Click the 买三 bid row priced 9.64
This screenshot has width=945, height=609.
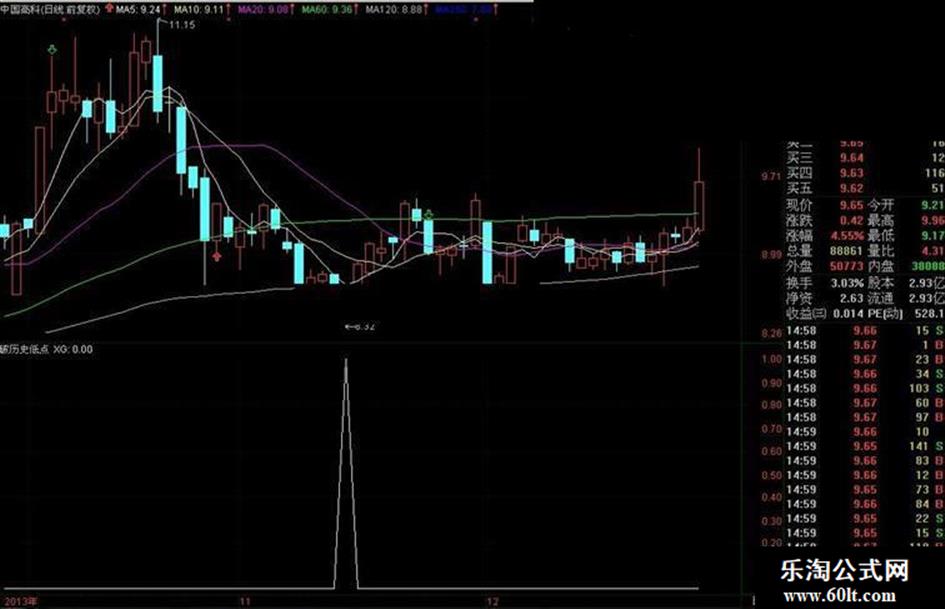tap(865, 158)
